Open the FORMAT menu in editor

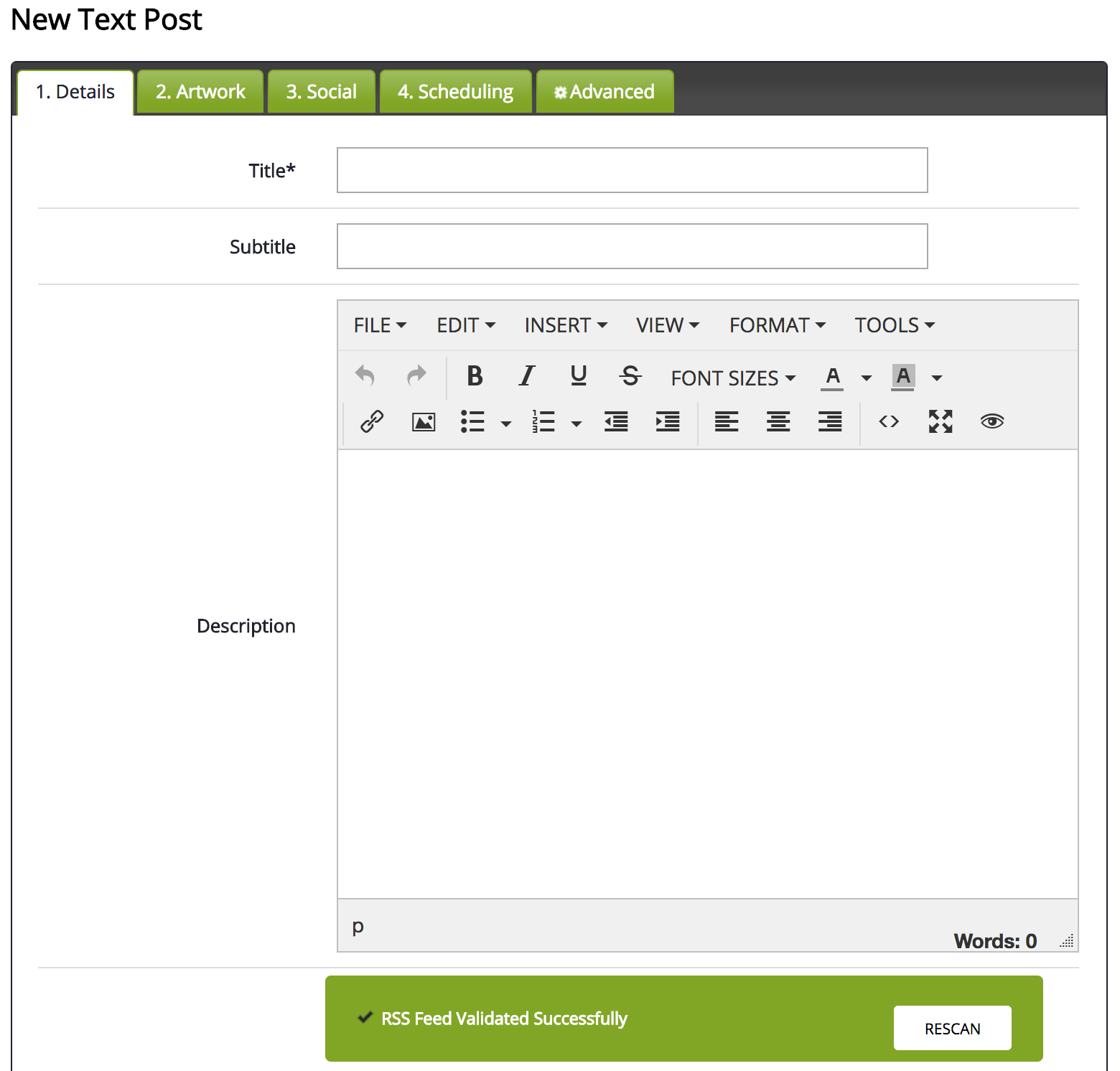click(778, 325)
